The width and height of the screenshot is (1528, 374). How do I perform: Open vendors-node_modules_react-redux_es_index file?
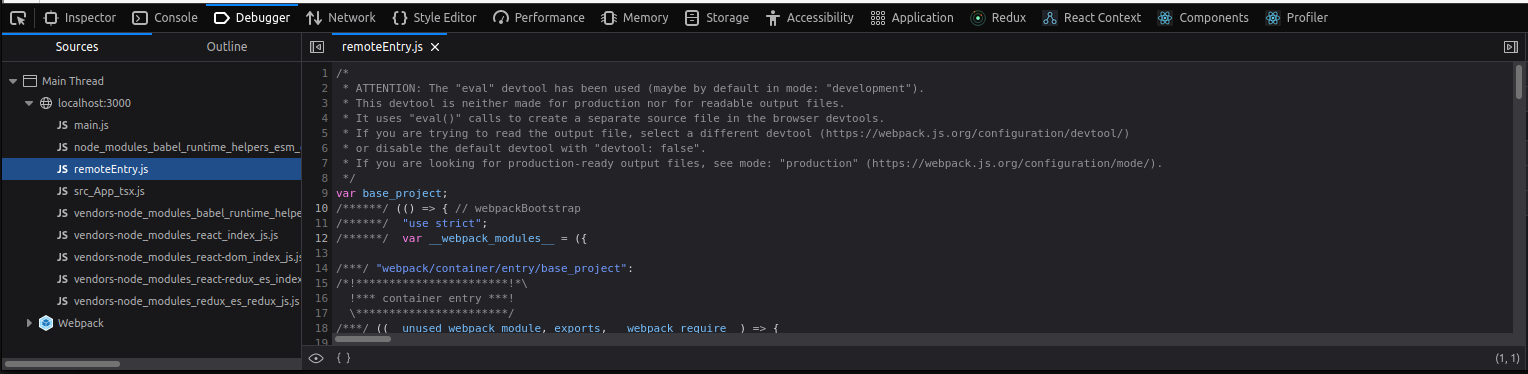click(x=187, y=279)
